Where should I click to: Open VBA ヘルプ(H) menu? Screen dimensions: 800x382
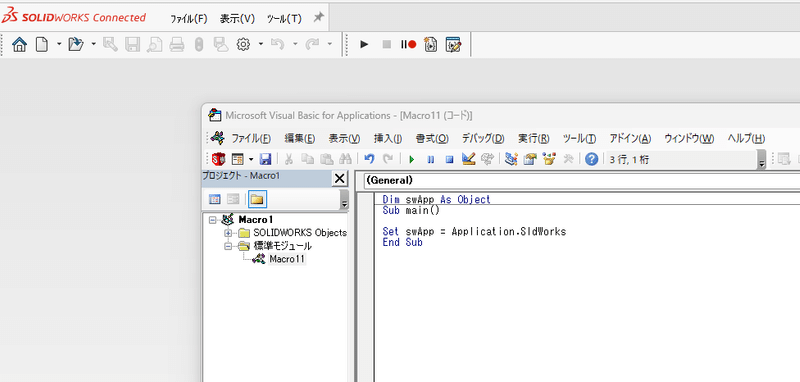746,138
